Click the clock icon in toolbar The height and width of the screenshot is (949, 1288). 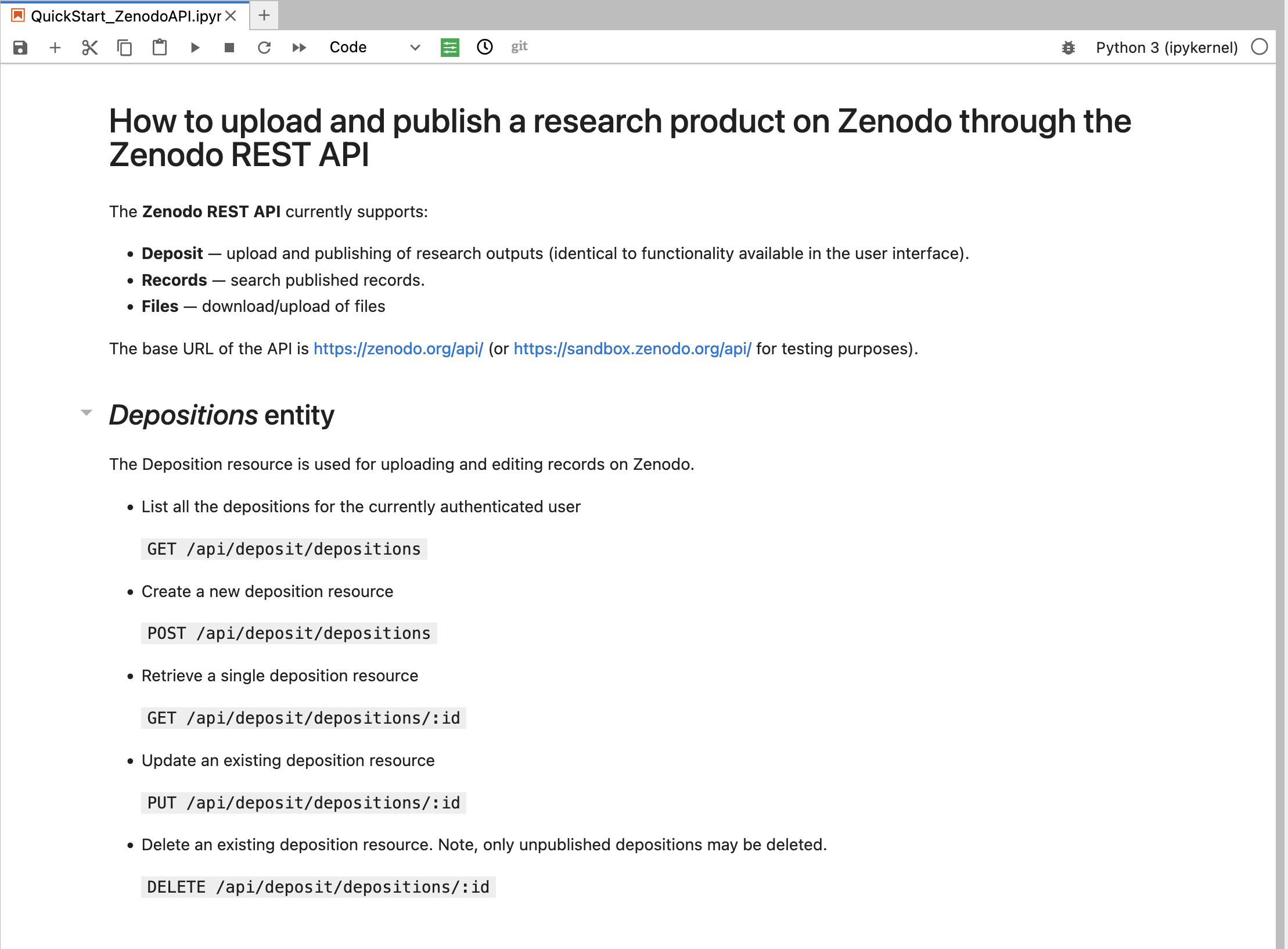(485, 47)
